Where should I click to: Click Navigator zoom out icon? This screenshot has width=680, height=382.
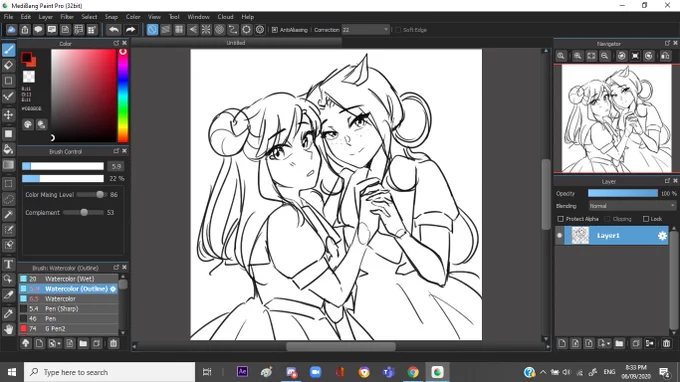(605, 56)
